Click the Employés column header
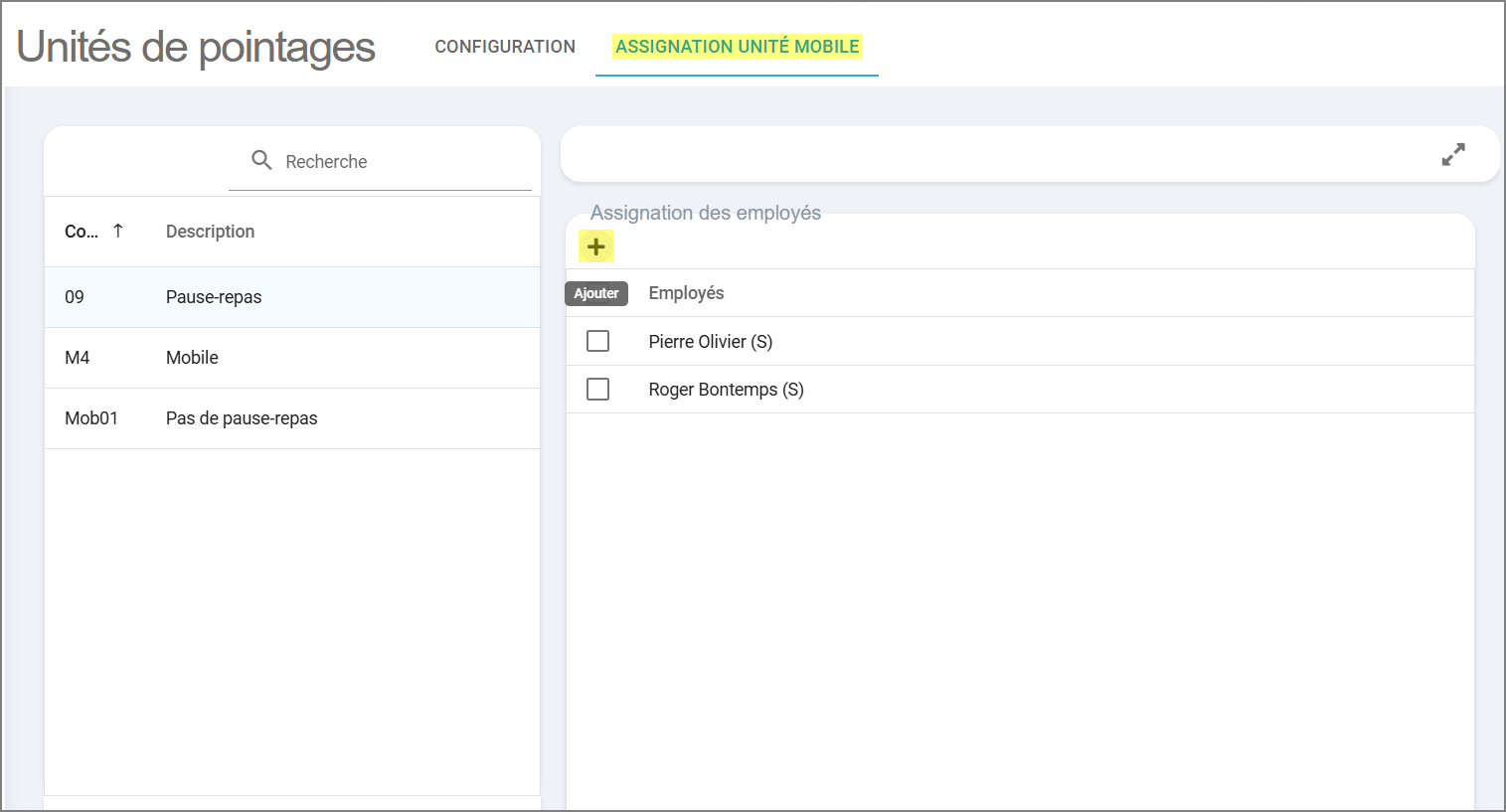The image size is (1506, 812). pyautogui.click(x=686, y=293)
